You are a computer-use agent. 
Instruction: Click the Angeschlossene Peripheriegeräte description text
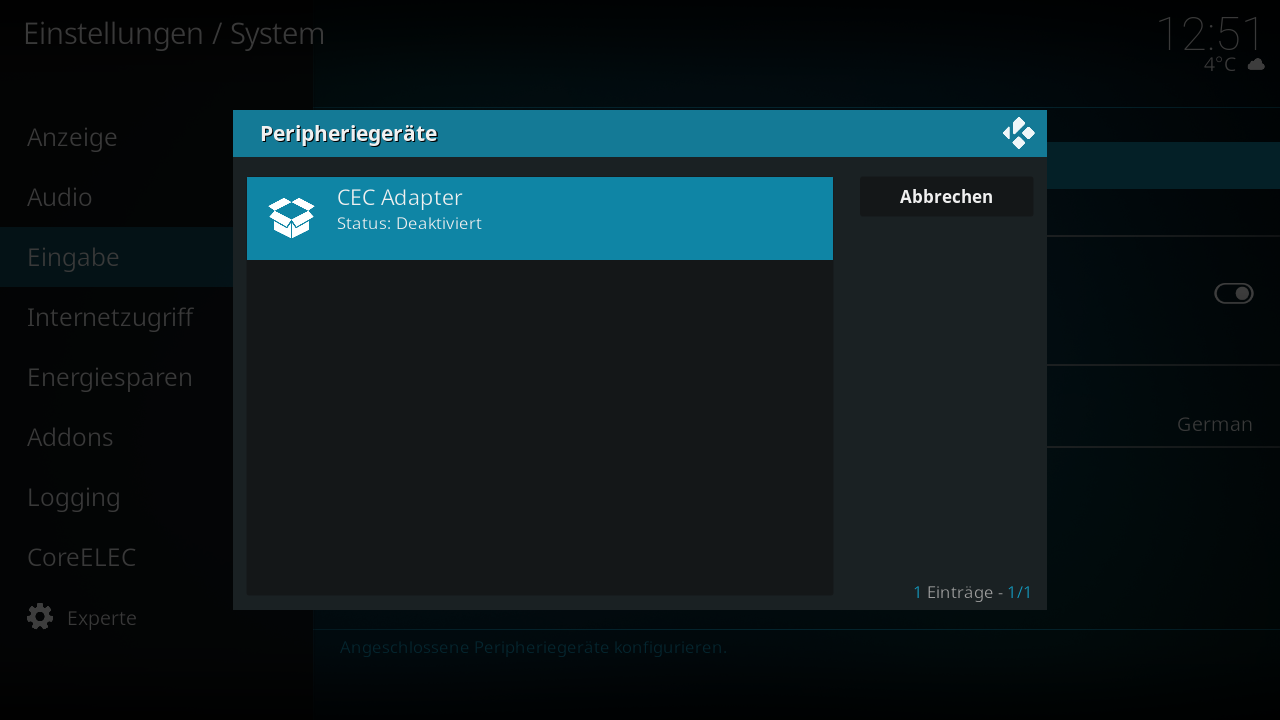pyautogui.click(x=533, y=647)
